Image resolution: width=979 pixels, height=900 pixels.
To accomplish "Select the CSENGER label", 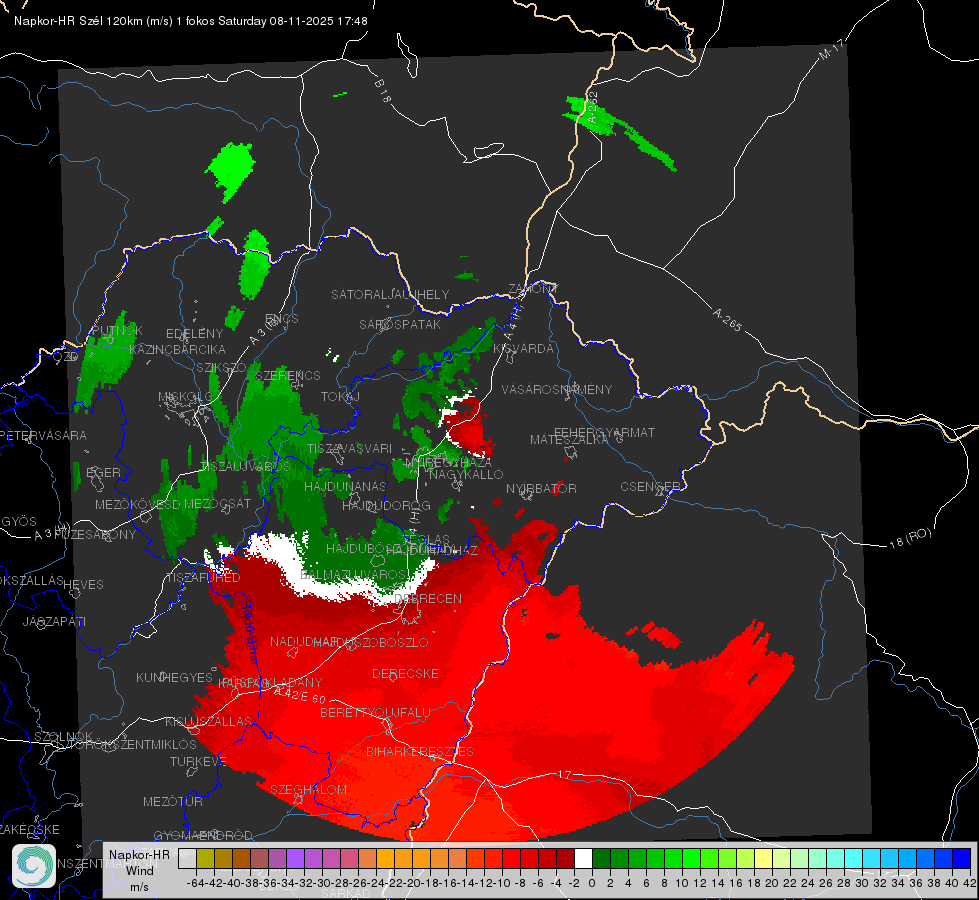I will pyautogui.click(x=650, y=486).
